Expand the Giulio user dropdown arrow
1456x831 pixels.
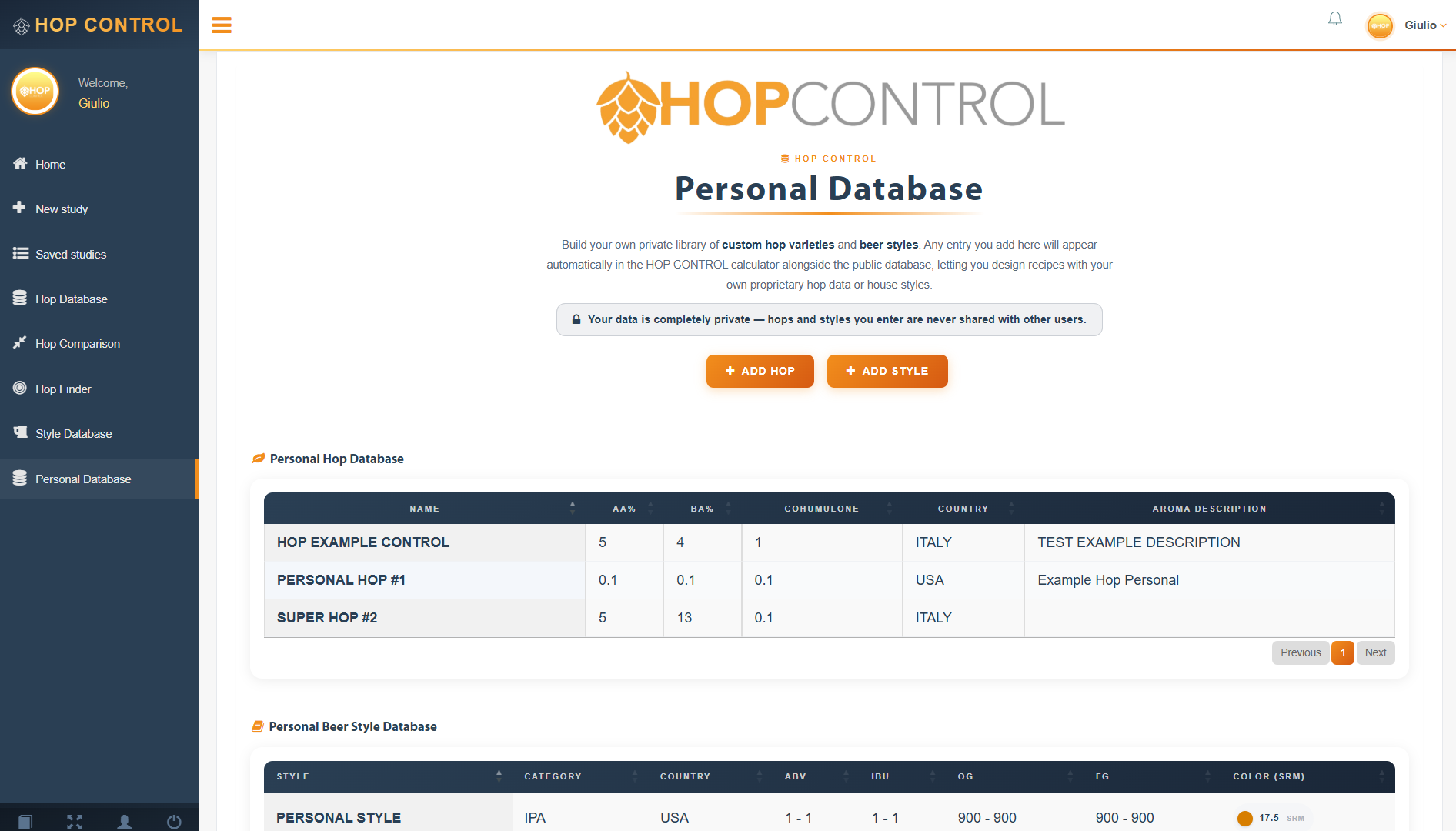(x=1443, y=25)
